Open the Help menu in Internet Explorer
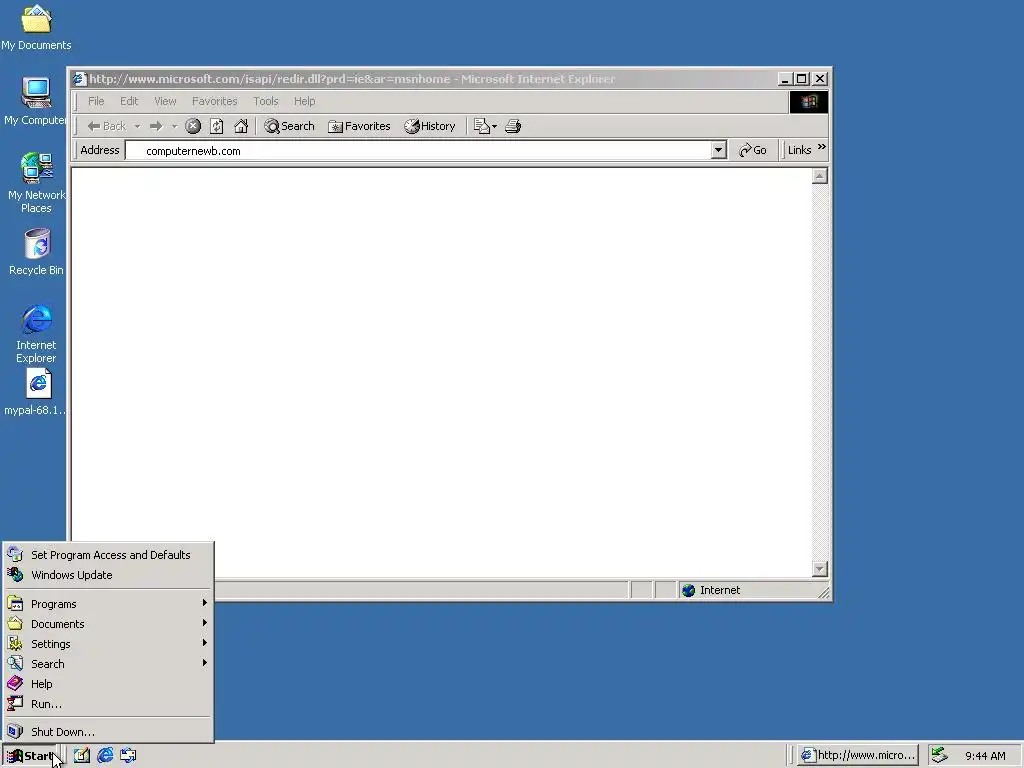Viewport: 1024px width, 768px height. point(304,101)
